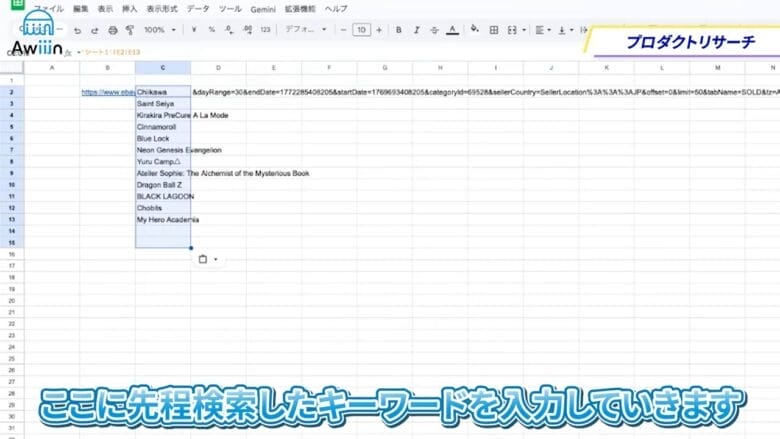
Task: Decrease font size with minus button
Action: [x=343, y=30]
